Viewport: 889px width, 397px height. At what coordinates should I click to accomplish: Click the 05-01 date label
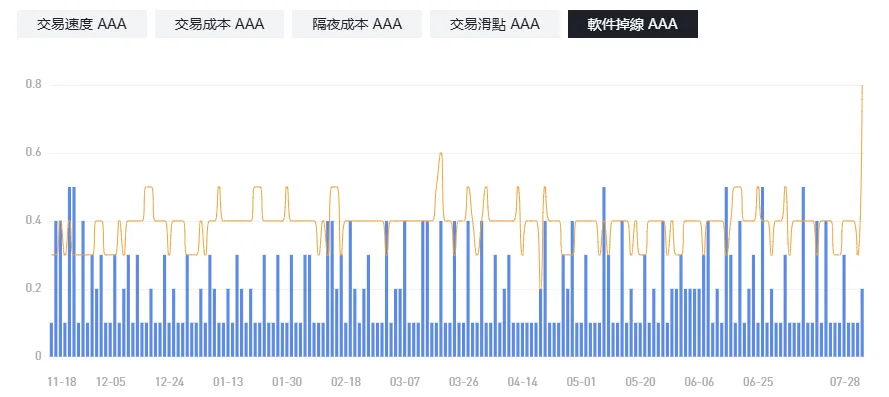(x=582, y=381)
